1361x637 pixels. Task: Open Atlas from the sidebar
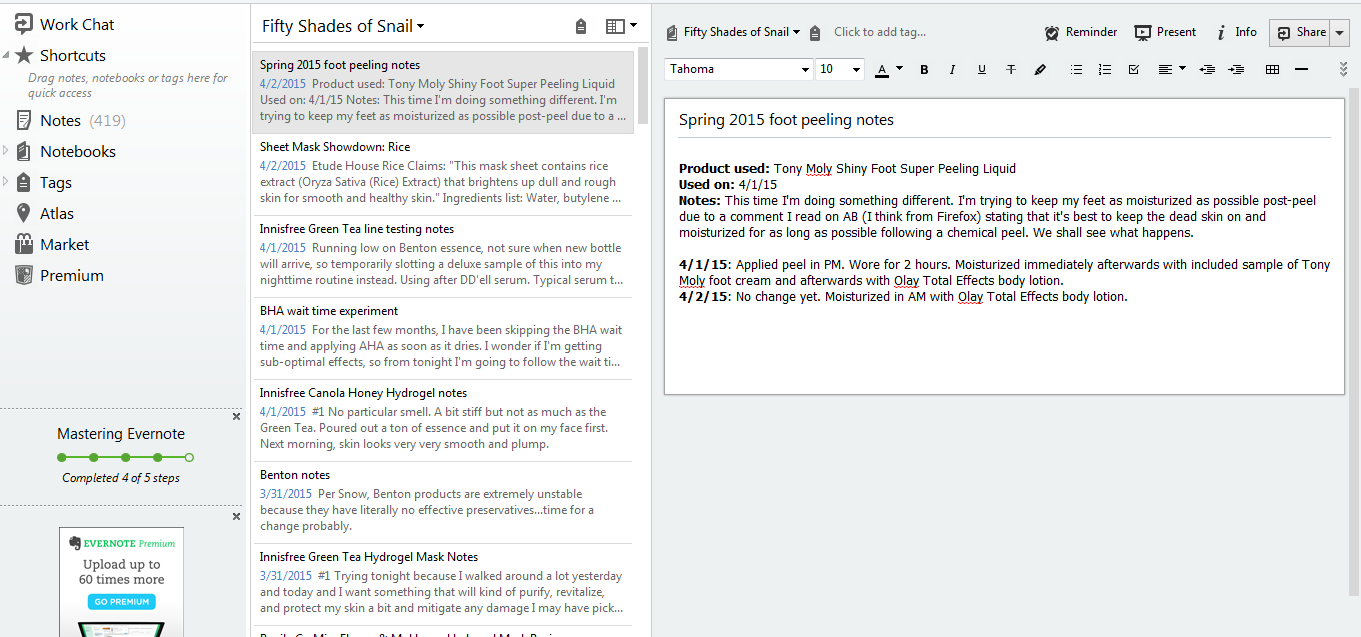click(x=56, y=213)
